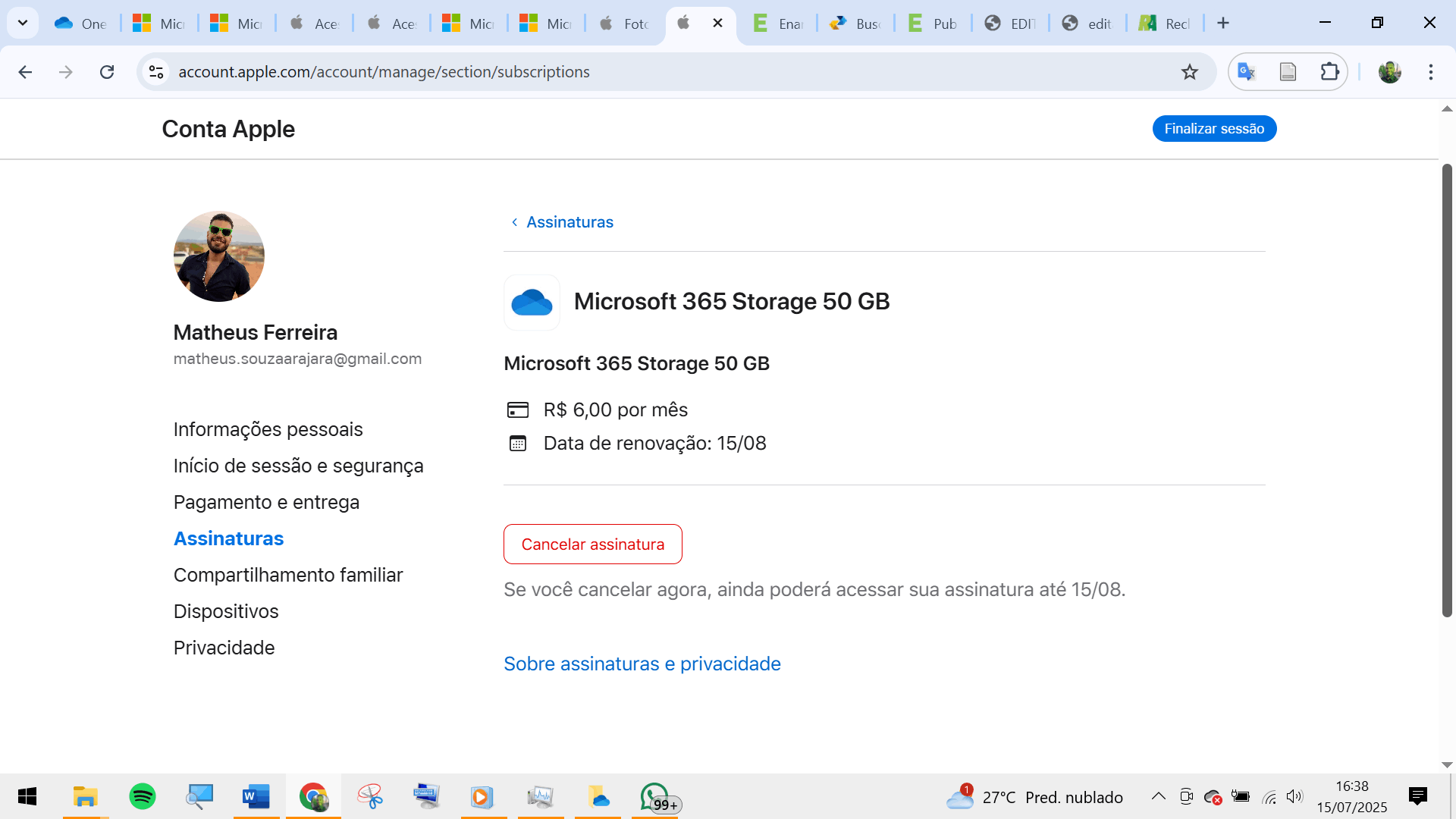Open the Windows Start menu
This screenshot has width=1456, height=819.
click(27, 796)
